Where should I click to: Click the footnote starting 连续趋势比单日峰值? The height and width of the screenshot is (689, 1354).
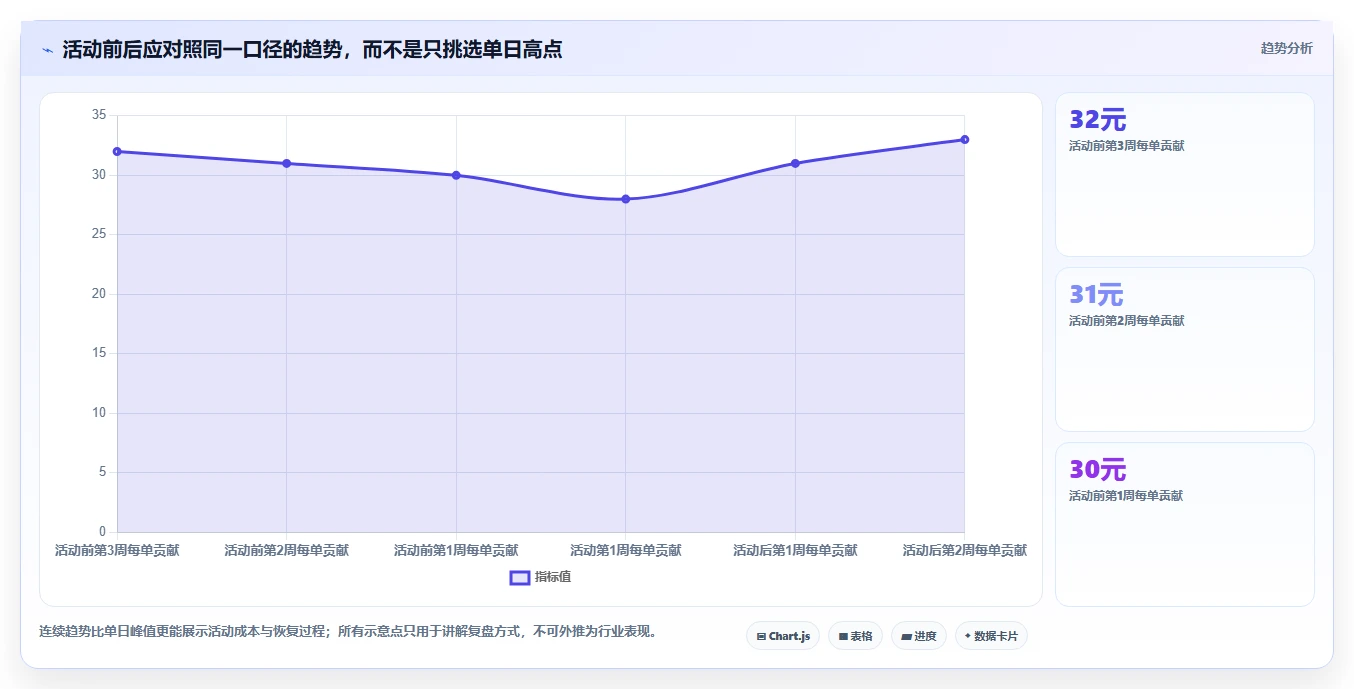[348, 632]
